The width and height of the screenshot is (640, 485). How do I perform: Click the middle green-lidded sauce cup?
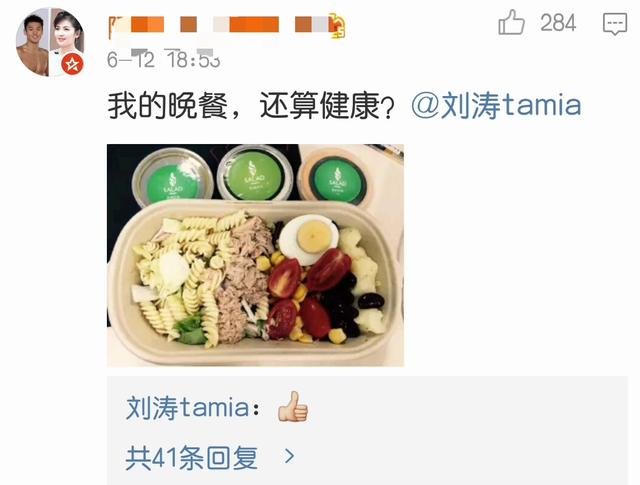[255, 173]
